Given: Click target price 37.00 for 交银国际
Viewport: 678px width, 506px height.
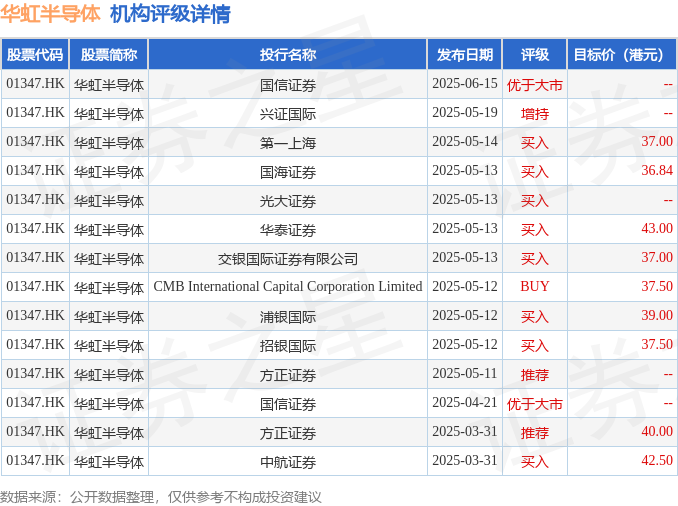Looking at the screenshot, I should [x=657, y=257].
